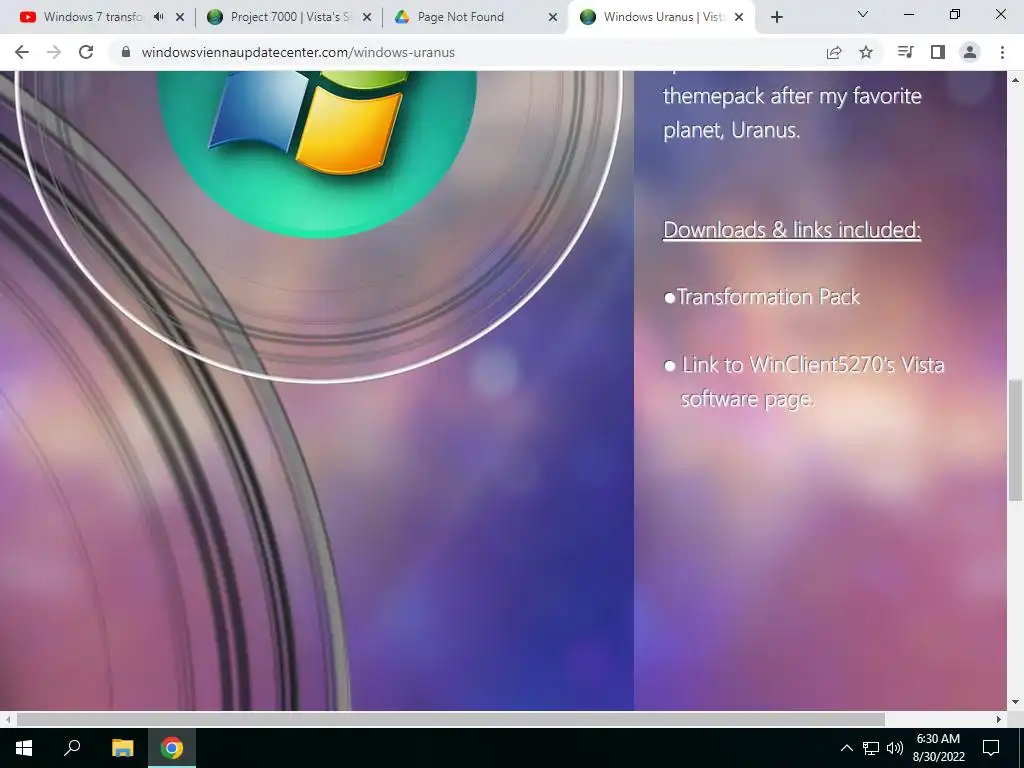The height and width of the screenshot is (768, 1024).
Task: Close the Page Not Found tab
Action: [x=553, y=17]
